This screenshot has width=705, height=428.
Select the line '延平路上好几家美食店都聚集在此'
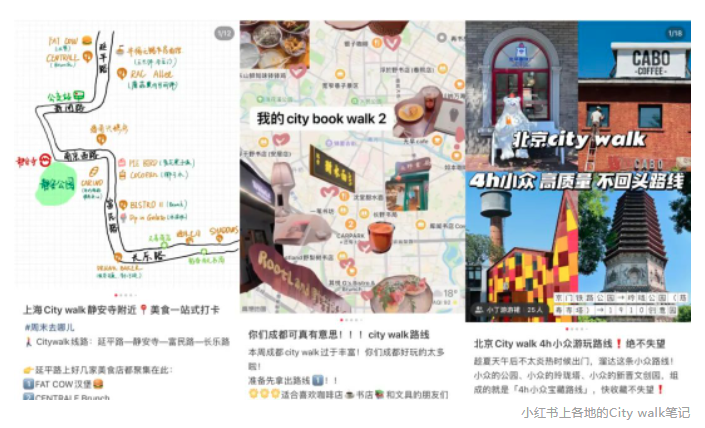pos(103,370)
